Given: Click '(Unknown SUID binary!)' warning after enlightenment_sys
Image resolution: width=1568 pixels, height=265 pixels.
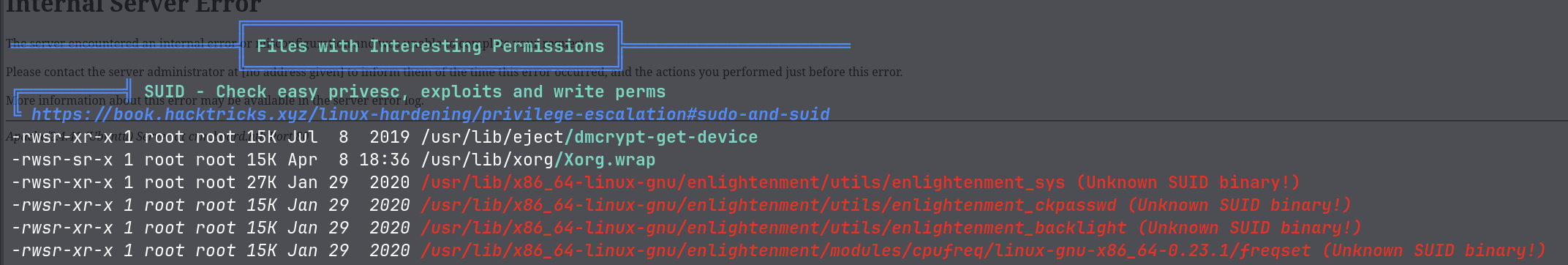Looking at the screenshot, I should (x=1188, y=182).
